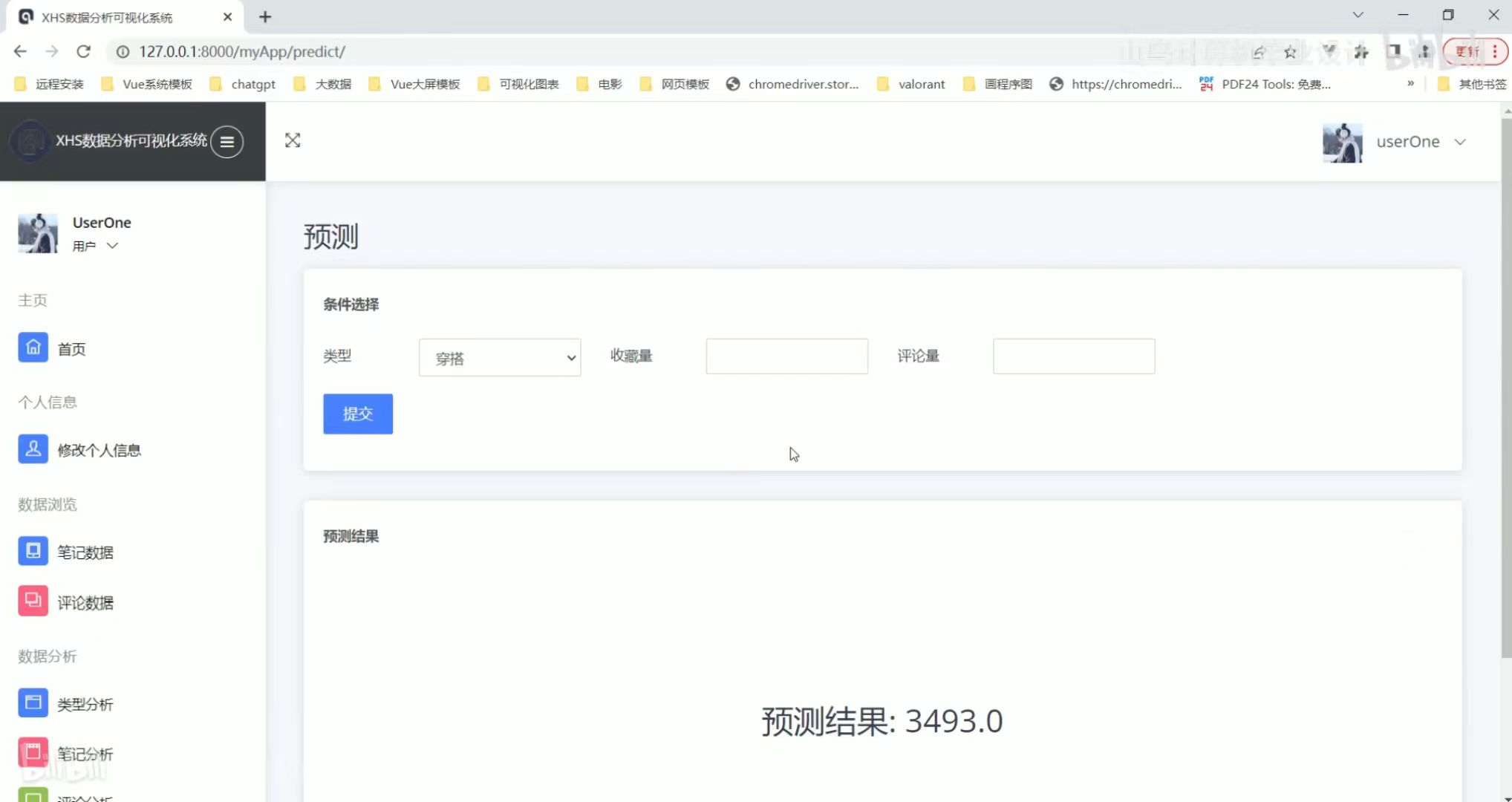This screenshot has width=1512, height=802.
Task: Toggle fullscreen with the expand arrows icon
Action: point(293,140)
